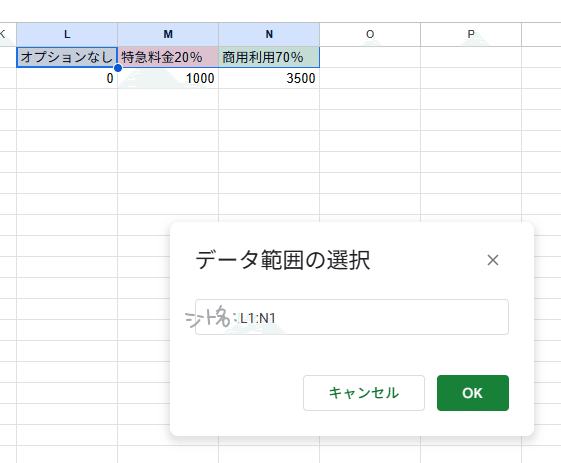Confirm the range with the OK button
The width and height of the screenshot is (561, 463).
pos(473,393)
